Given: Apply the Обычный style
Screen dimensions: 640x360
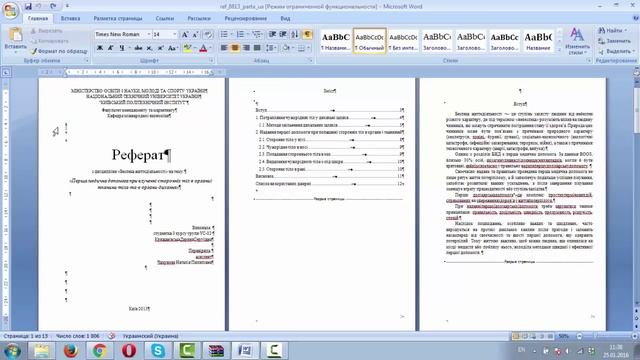Looking at the screenshot, I should 369,41.
